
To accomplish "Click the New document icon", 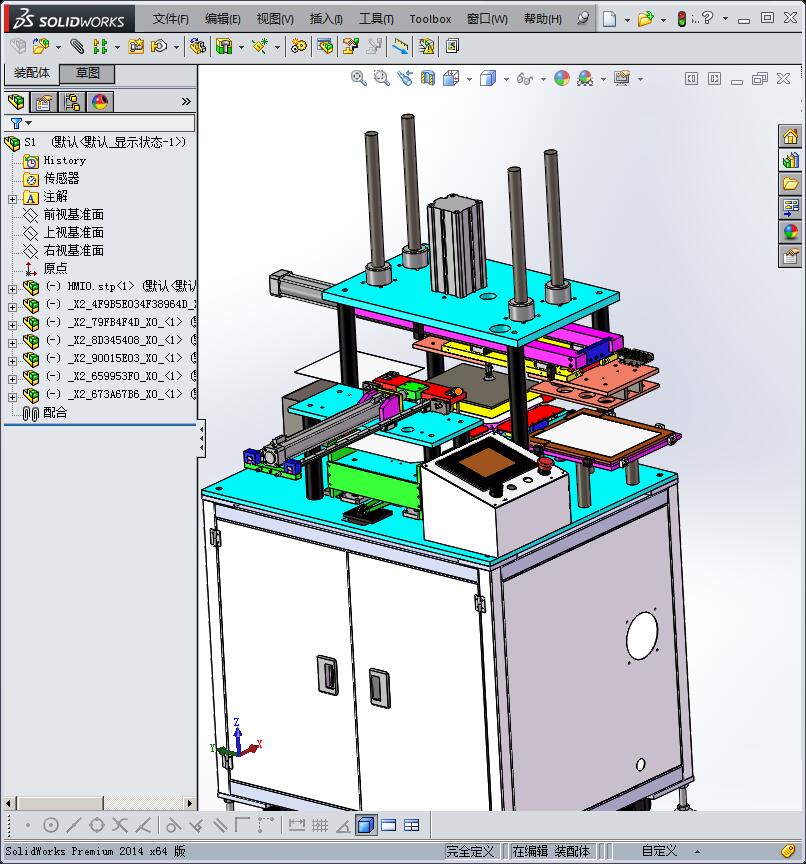I will (609, 19).
